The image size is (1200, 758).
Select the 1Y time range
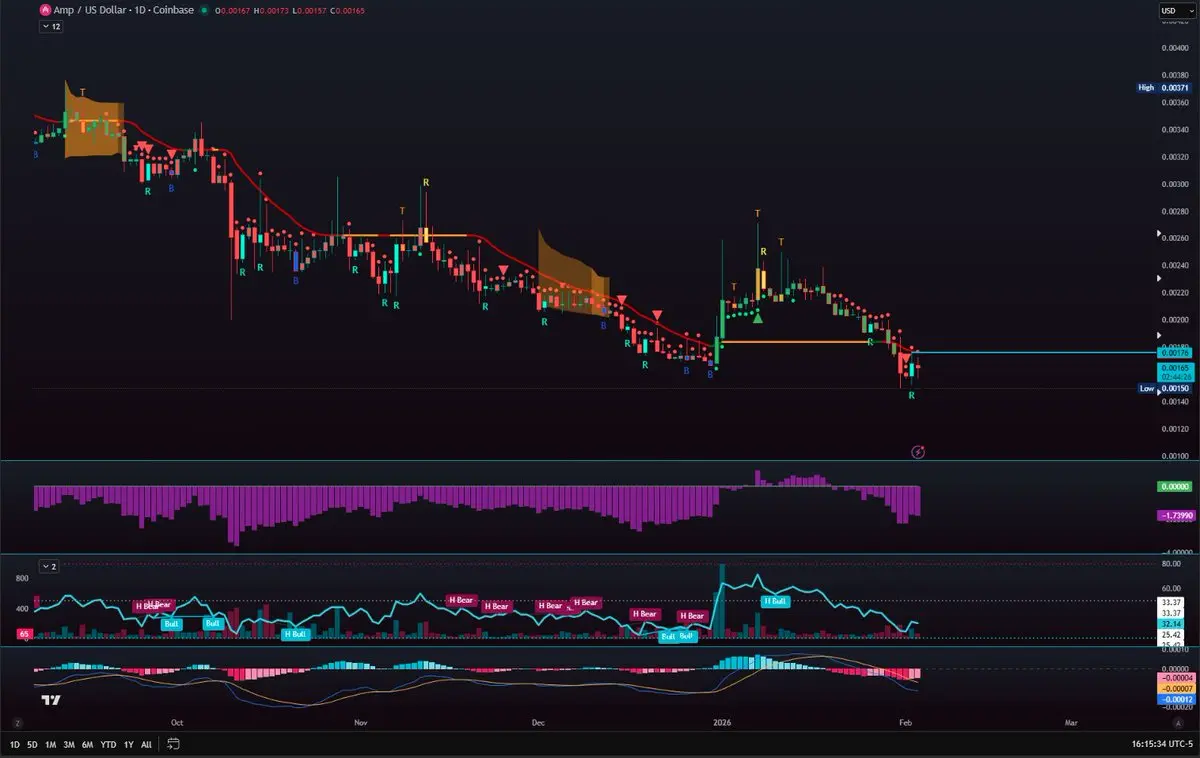coord(128,744)
